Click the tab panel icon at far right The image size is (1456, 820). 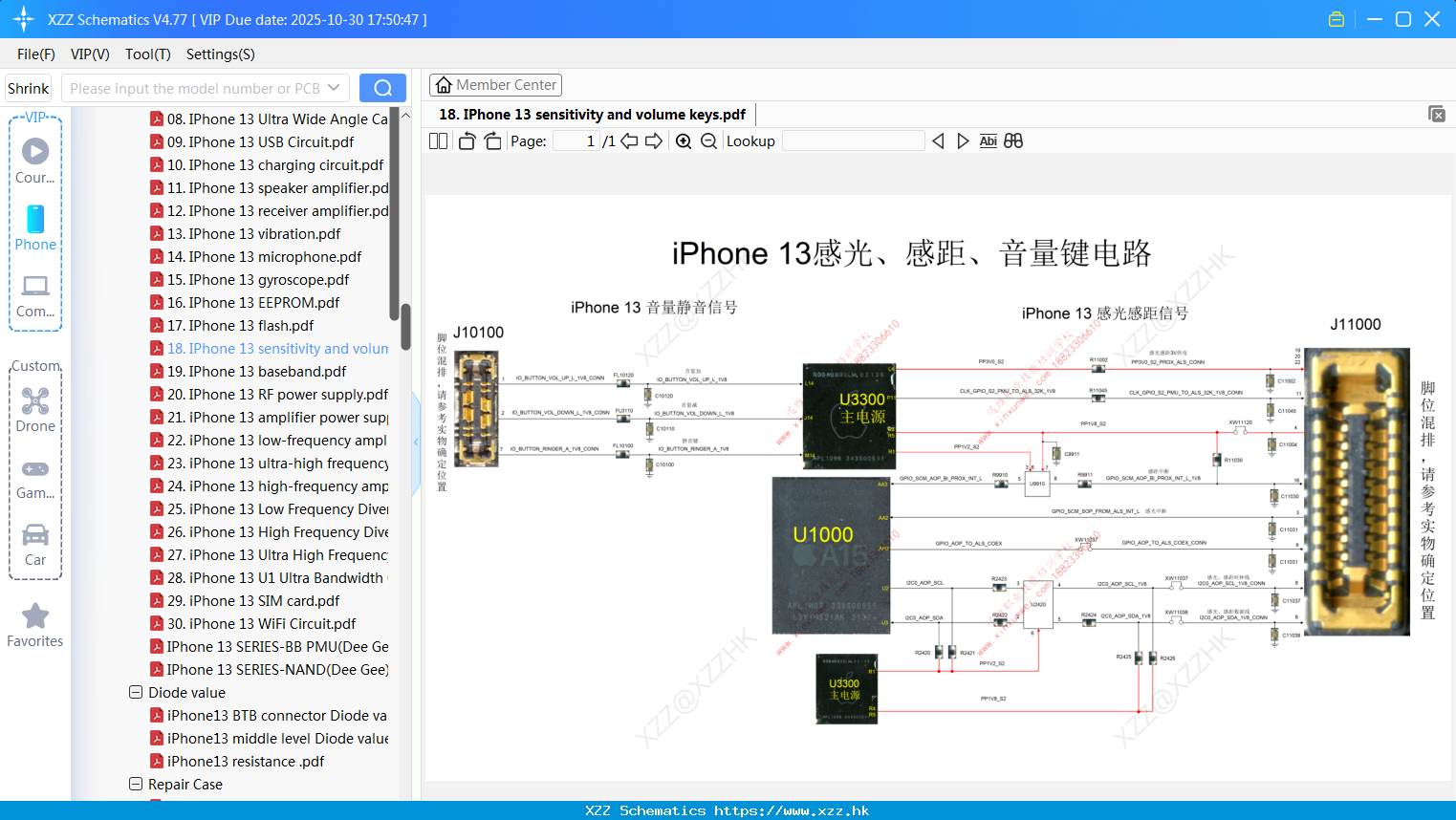(1436, 114)
